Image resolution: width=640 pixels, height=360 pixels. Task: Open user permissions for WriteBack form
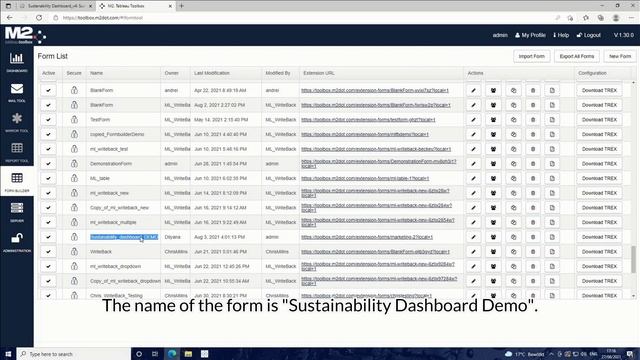(493, 251)
